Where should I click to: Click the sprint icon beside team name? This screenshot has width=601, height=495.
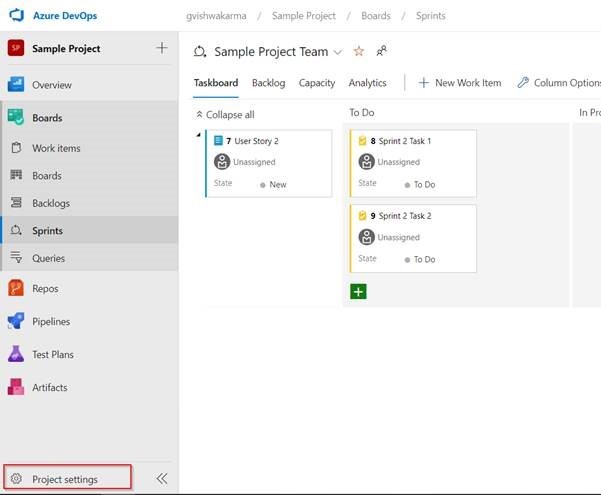click(x=200, y=51)
